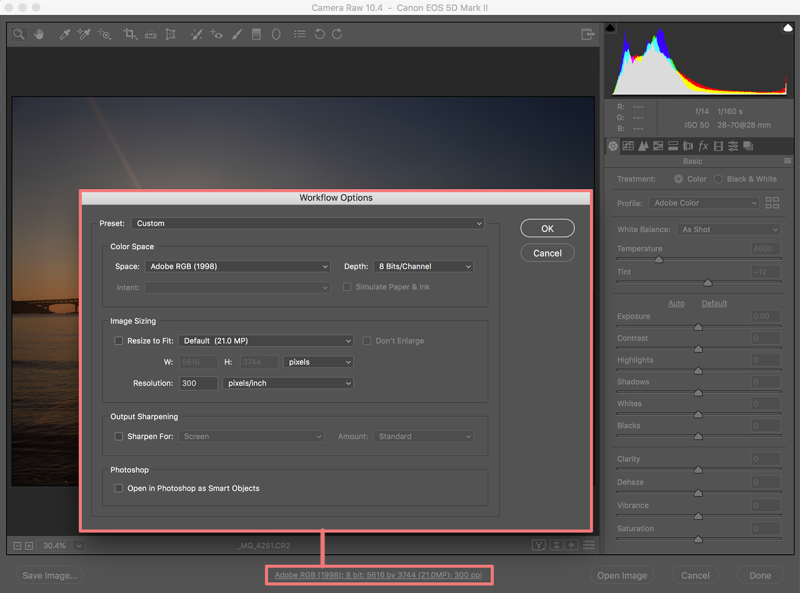Screen dimensions: 800x593
Task: Check Open in Photoshop as Smart Objects
Action: pos(118,488)
